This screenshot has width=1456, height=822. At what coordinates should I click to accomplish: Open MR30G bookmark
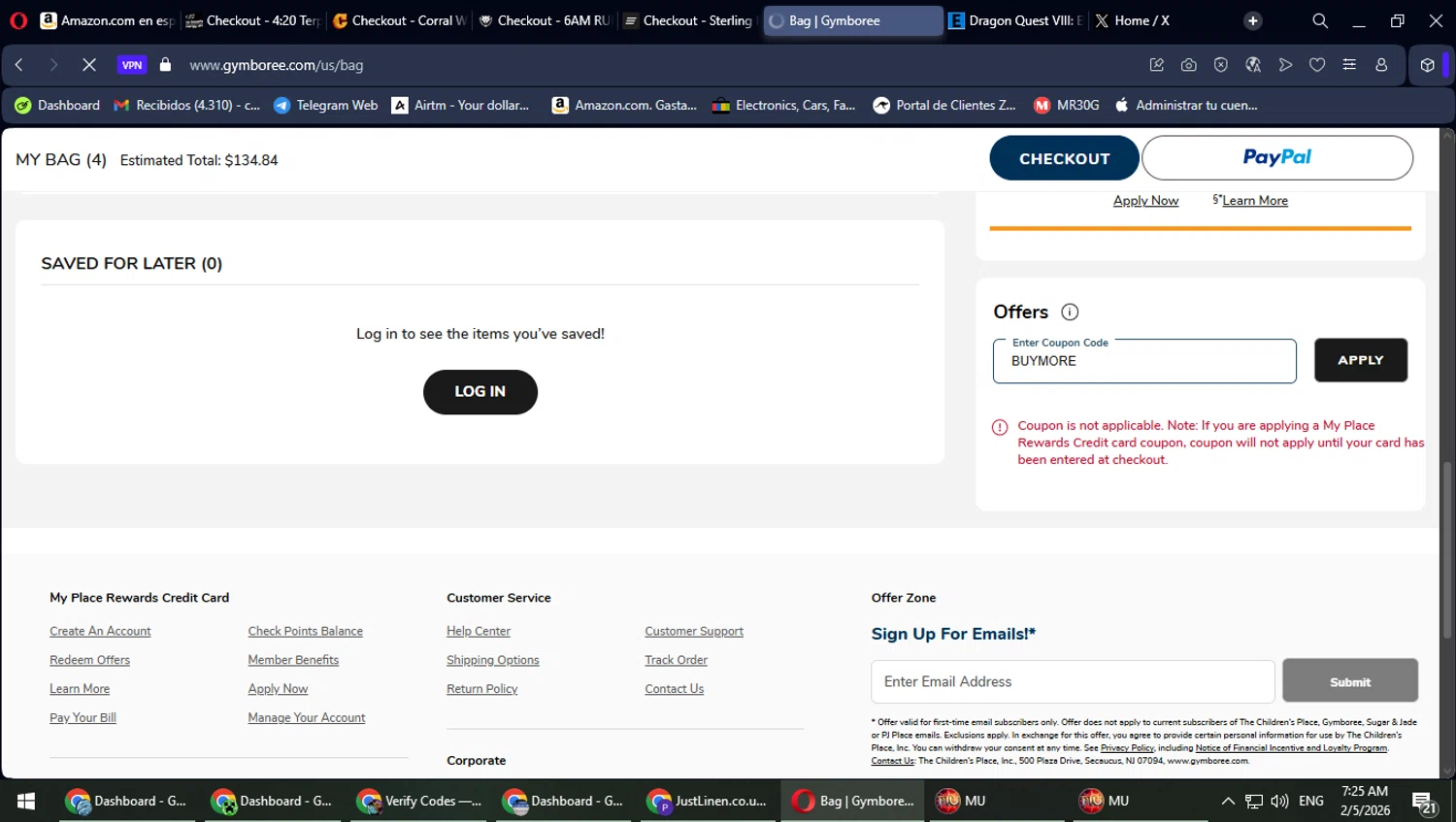(1067, 105)
